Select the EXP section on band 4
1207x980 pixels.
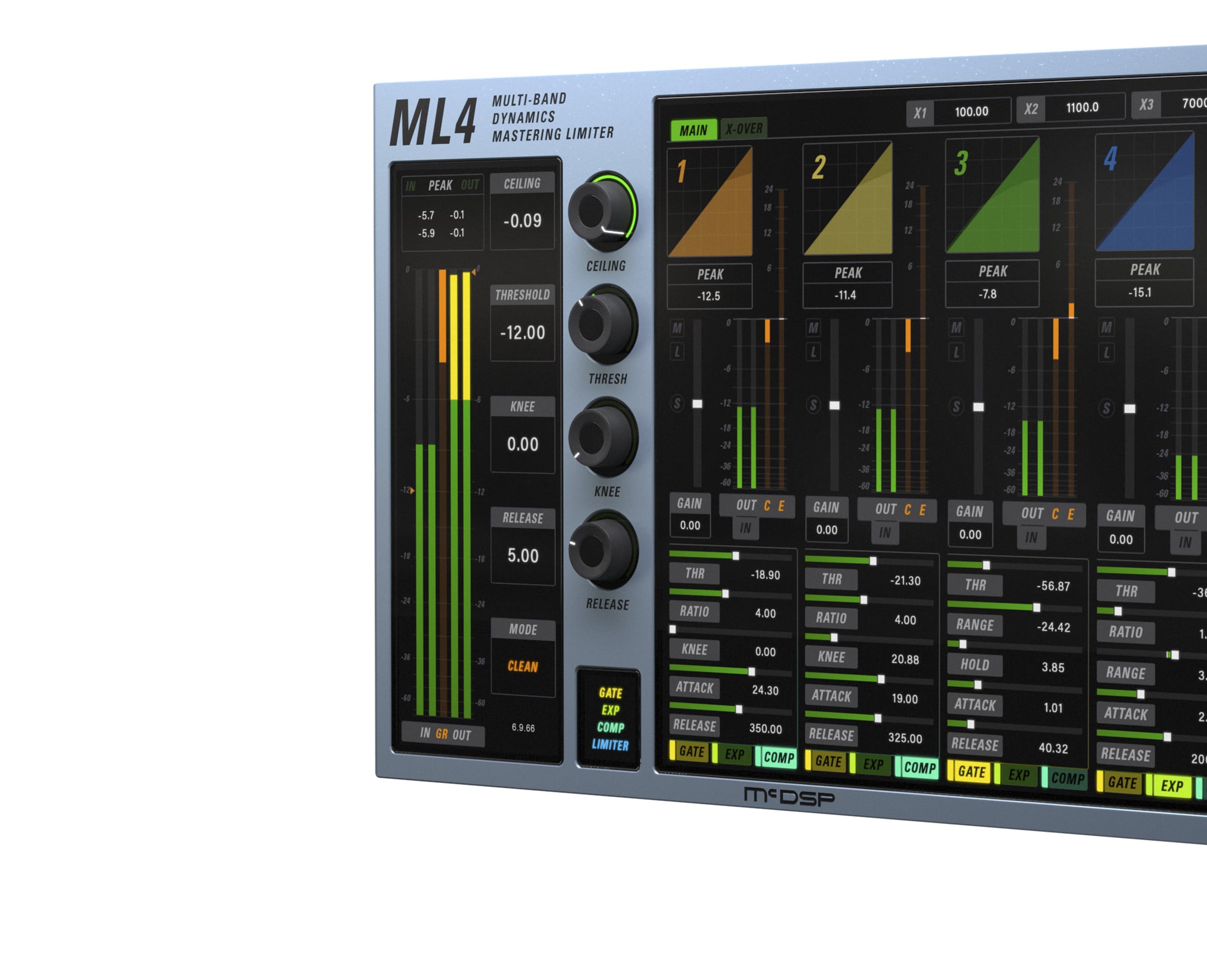[1170, 786]
